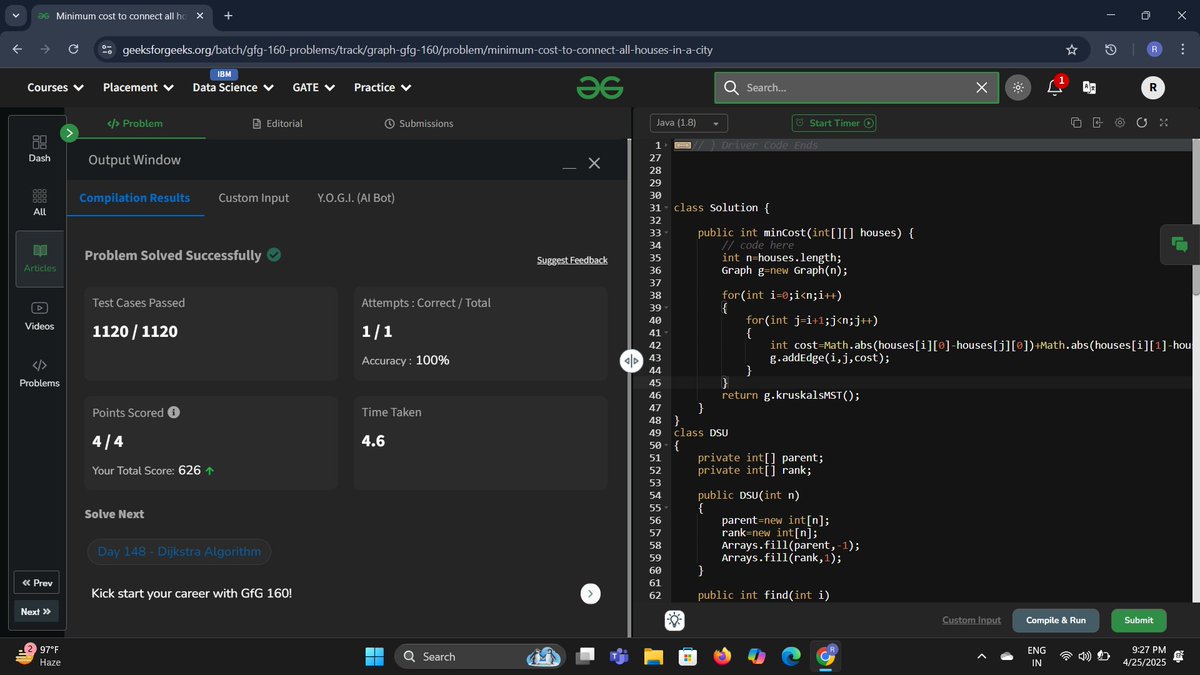Reset code with the refresh icon
Viewport: 1200px width, 675px height.
[1141, 123]
